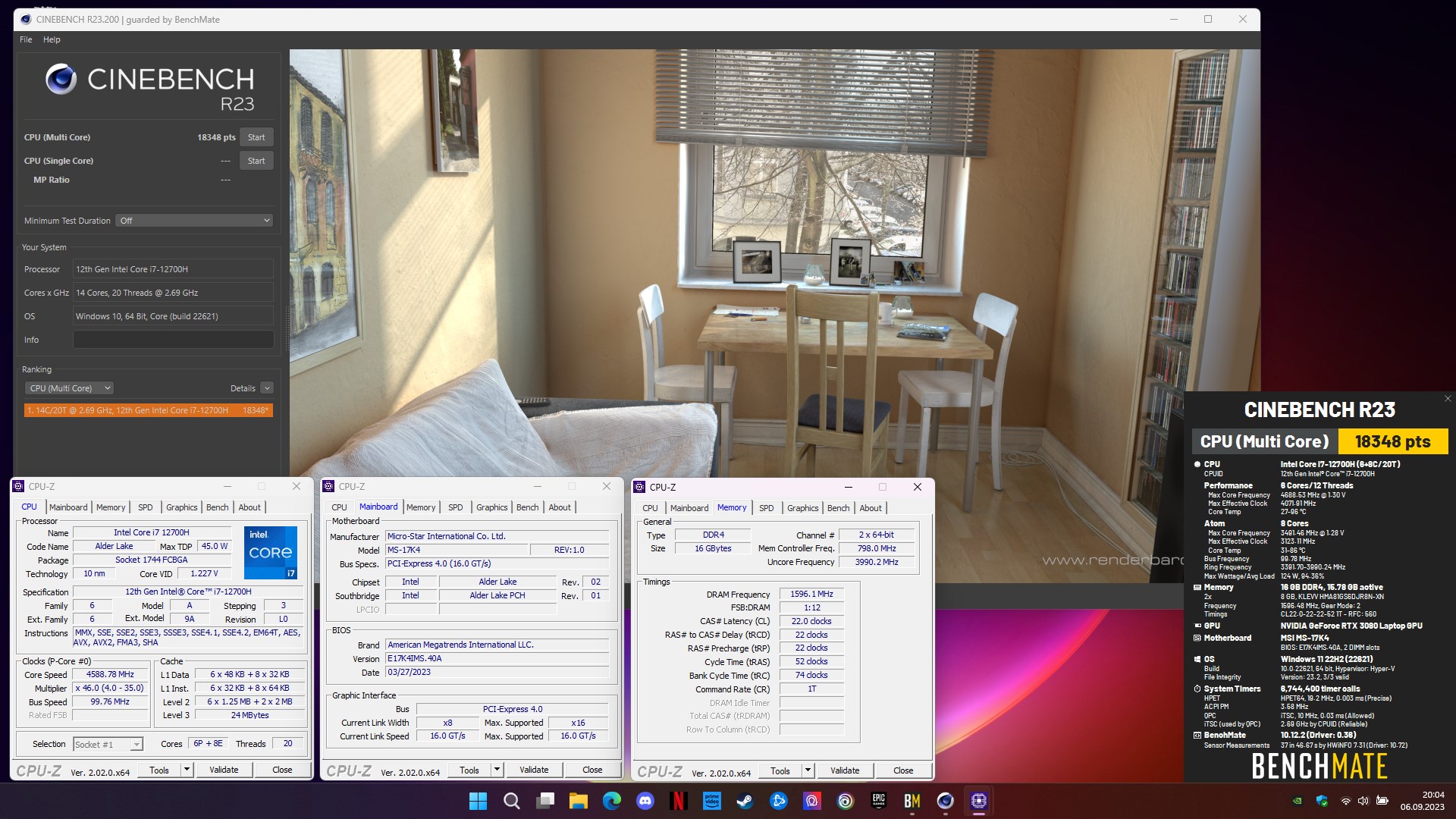
Task: Click BenchMate 18348 pts score badge
Action: (x=1392, y=441)
